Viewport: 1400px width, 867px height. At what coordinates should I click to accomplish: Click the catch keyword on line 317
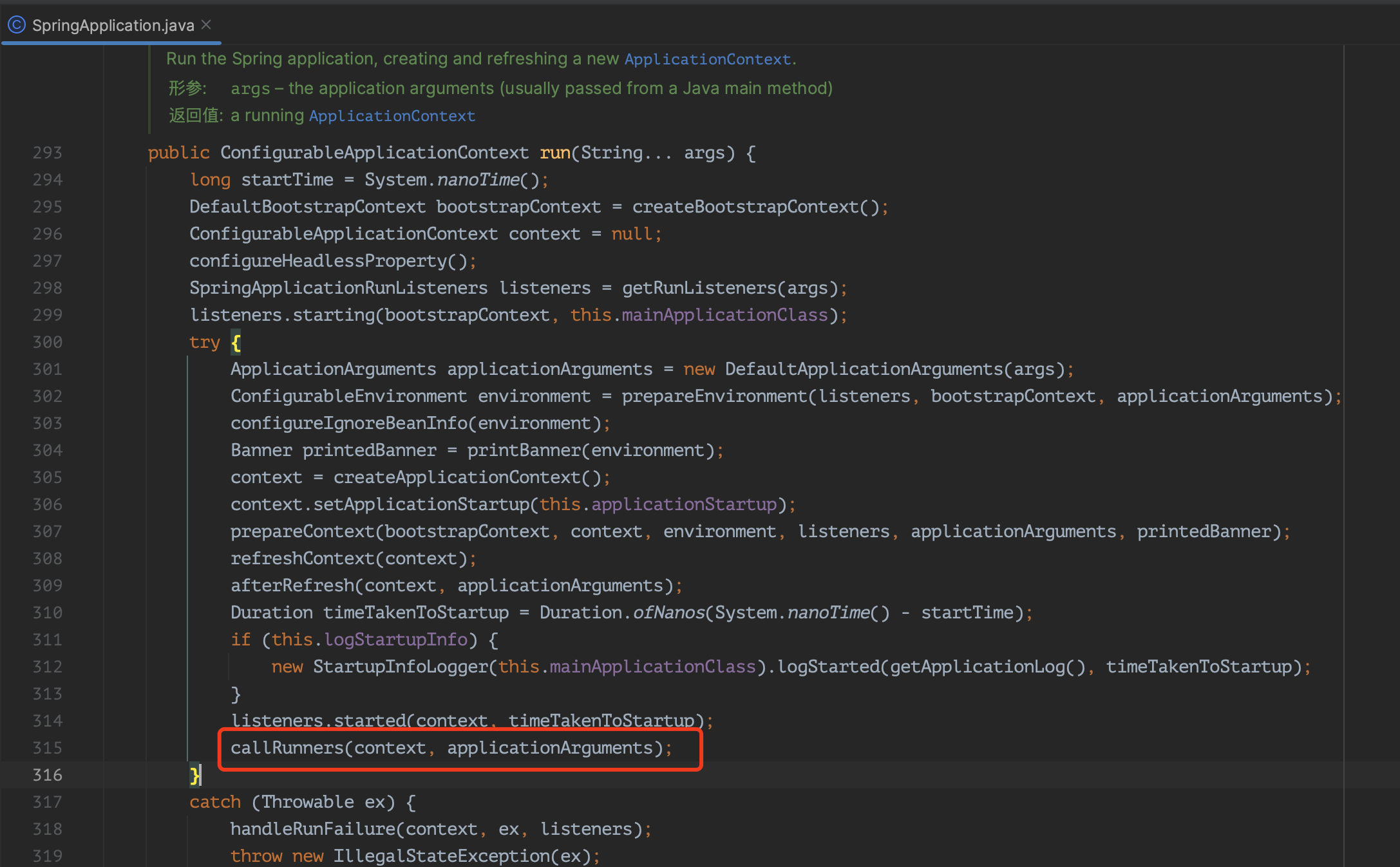coord(214,802)
